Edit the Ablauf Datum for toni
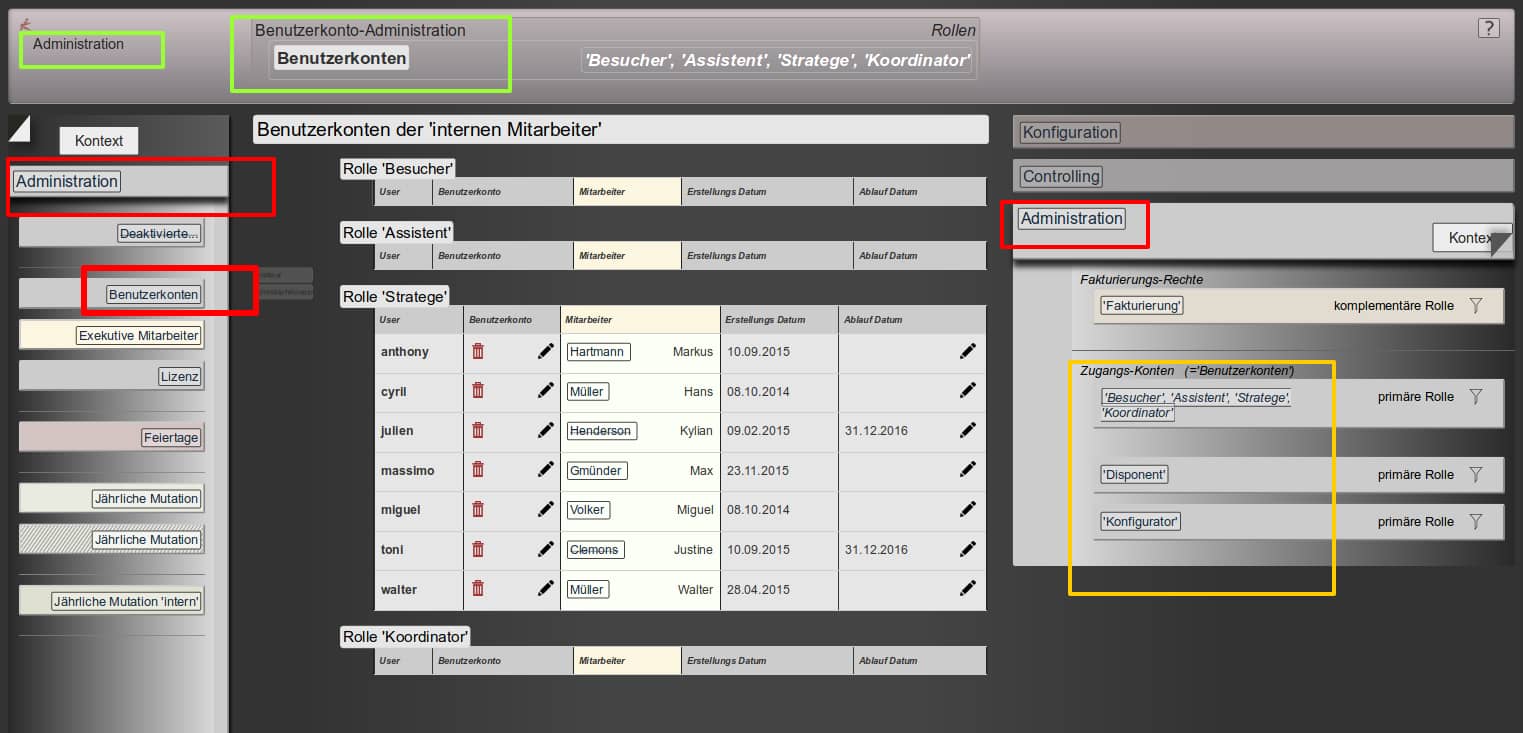This screenshot has height=733, width=1523. [967, 549]
